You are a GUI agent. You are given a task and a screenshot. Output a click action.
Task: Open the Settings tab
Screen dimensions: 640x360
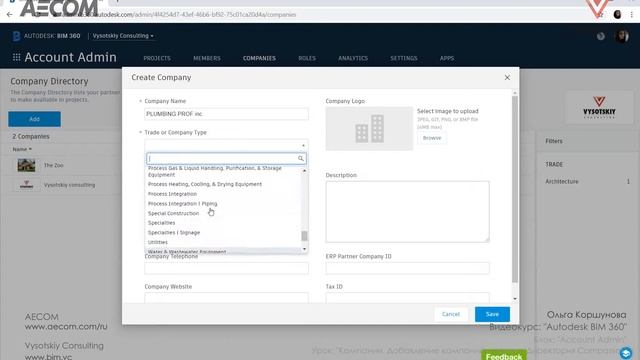pyautogui.click(x=404, y=58)
